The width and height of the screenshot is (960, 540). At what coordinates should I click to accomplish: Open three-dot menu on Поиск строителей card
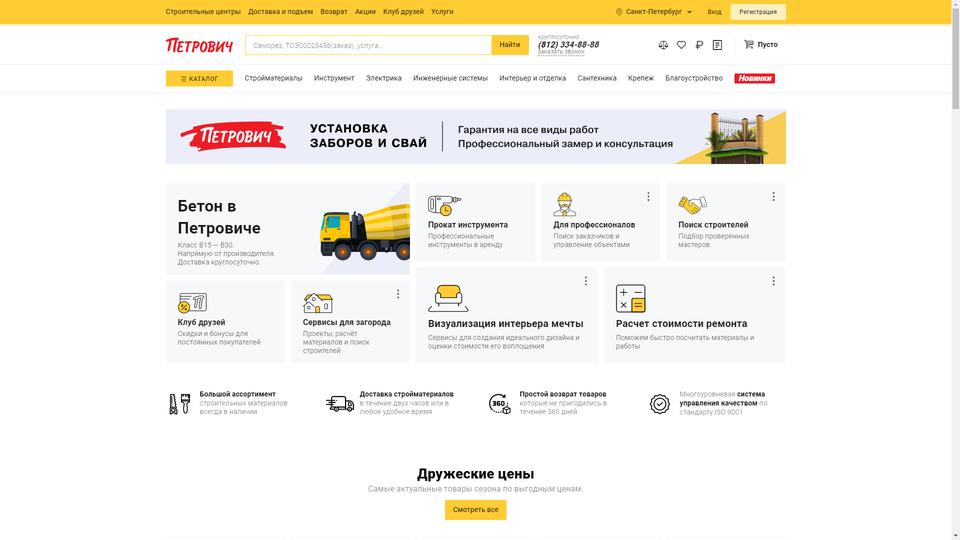click(773, 197)
